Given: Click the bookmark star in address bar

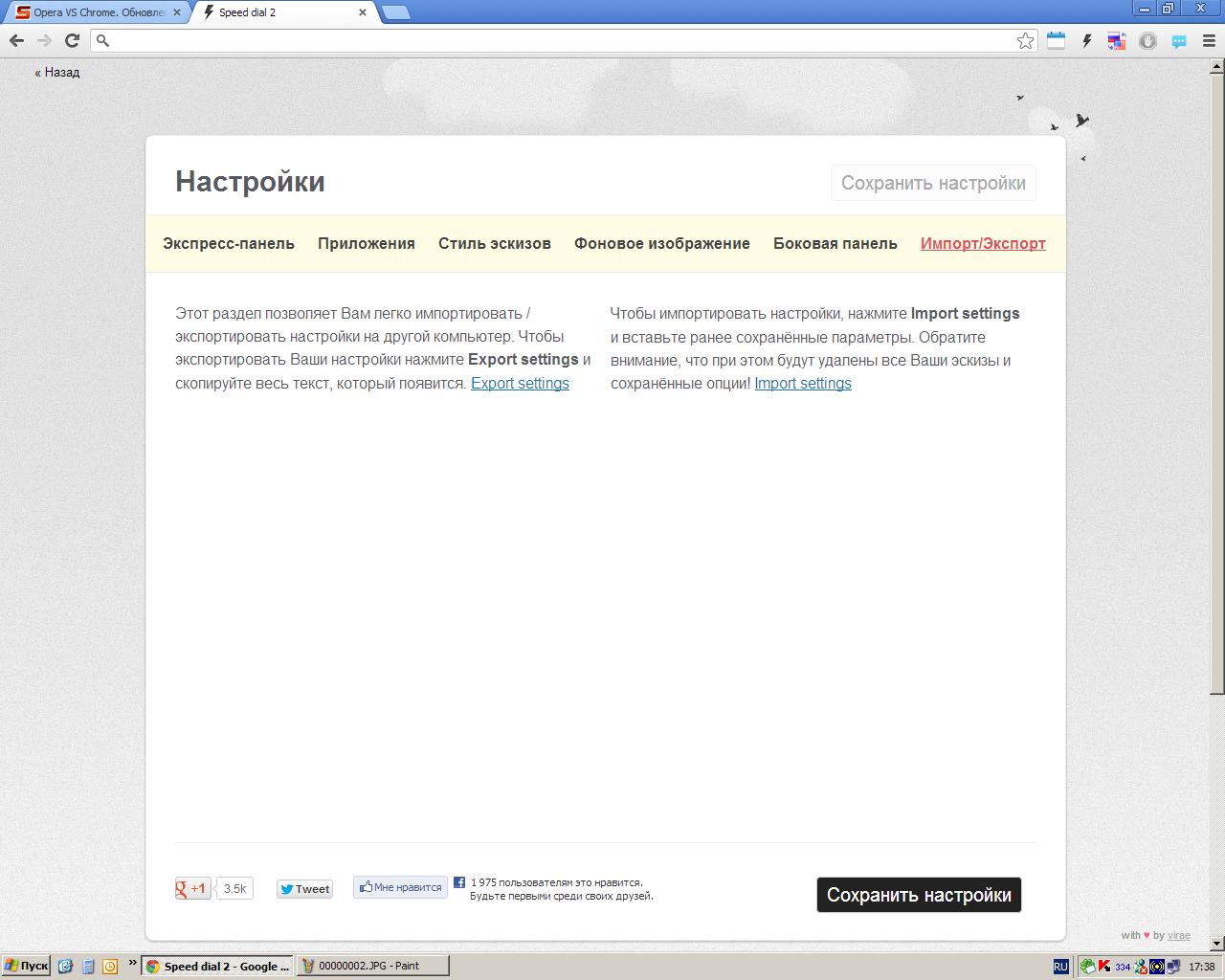Looking at the screenshot, I should click(x=1025, y=40).
